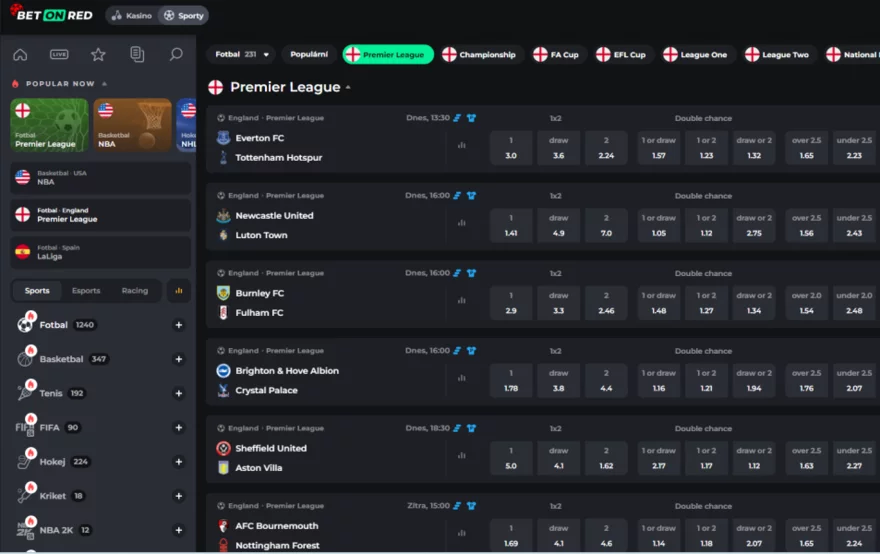
Task: Open the NBA basketball thumbnail card
Action: pos(132,125)
